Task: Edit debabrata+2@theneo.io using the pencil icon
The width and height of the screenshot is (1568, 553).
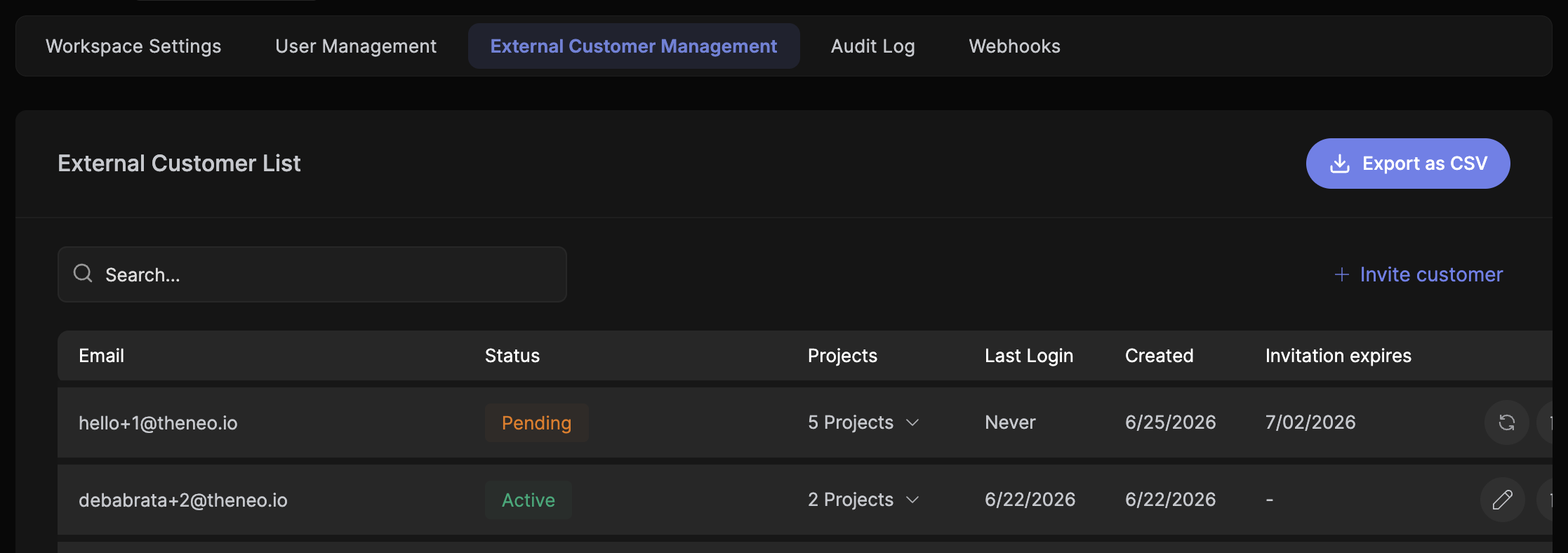Action: coord(1503,500)
